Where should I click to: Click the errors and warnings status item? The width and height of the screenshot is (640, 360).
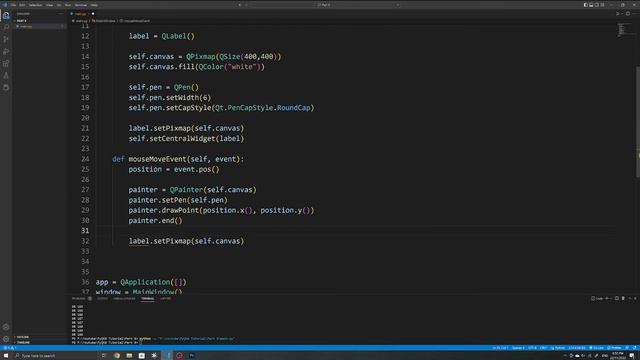pos(9,348)
